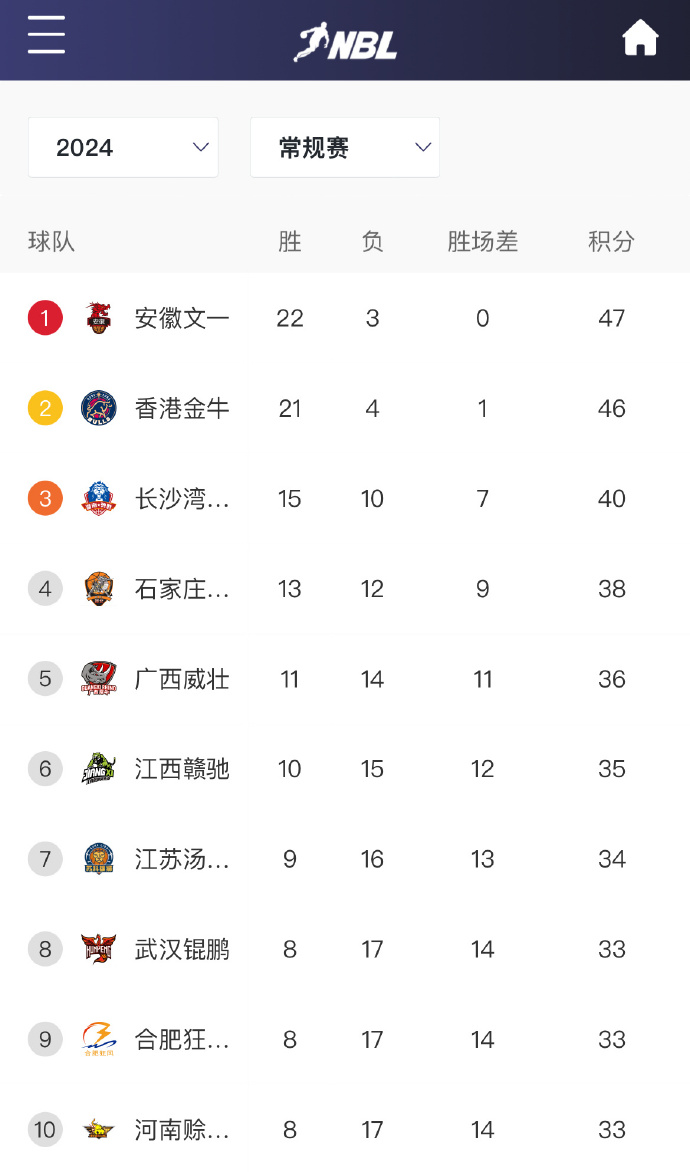Tap the 武汉锟鹏 team logo
The height and width of the screenshot is (1172, 690).
coord(98,949)
